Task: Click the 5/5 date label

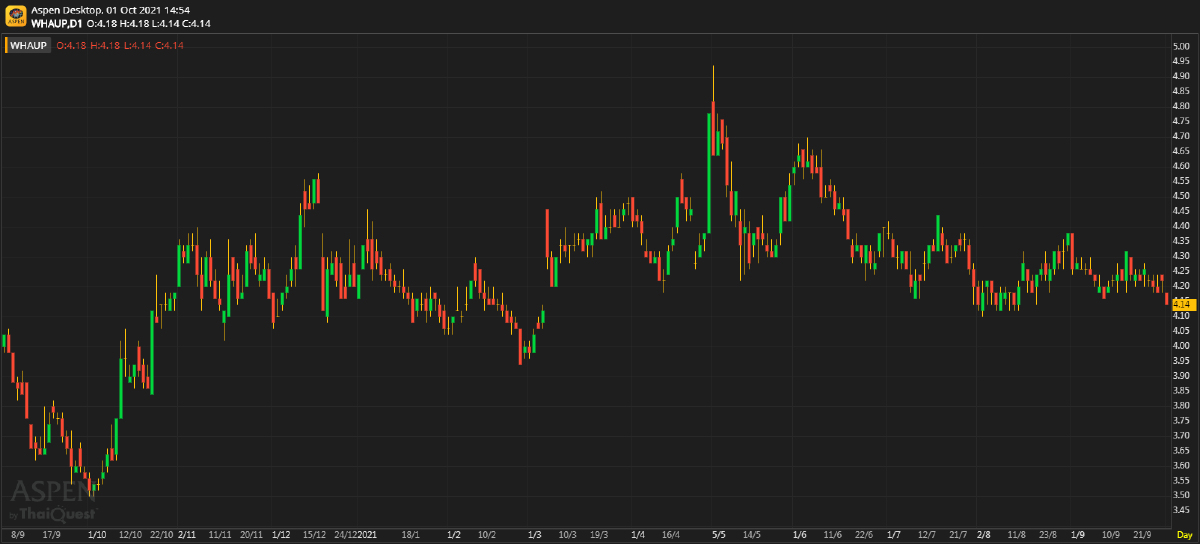Action: (x=718, y=536)
